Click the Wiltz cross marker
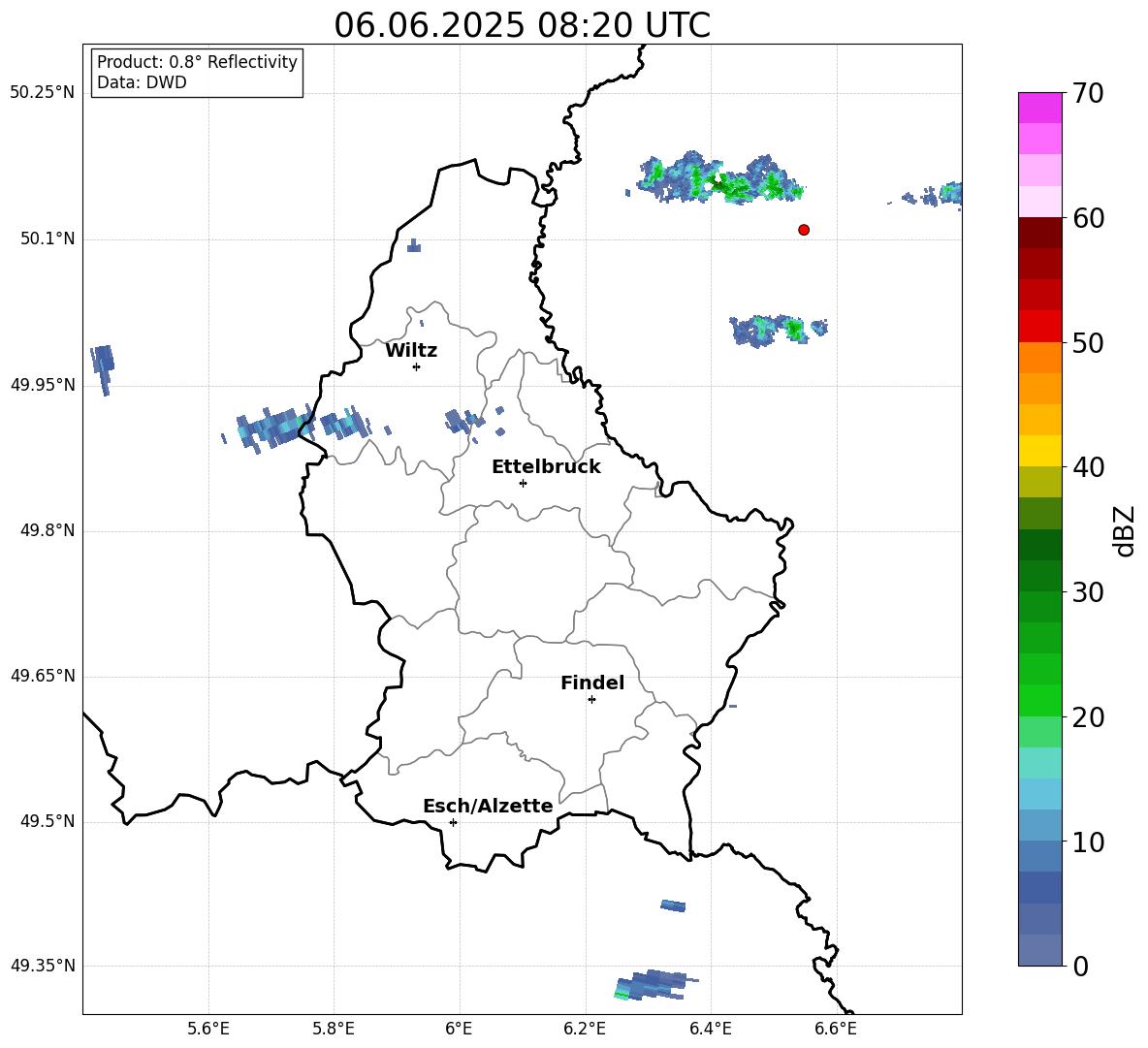Screen dimensions: 1148x1048 click(x=416, y=366)
